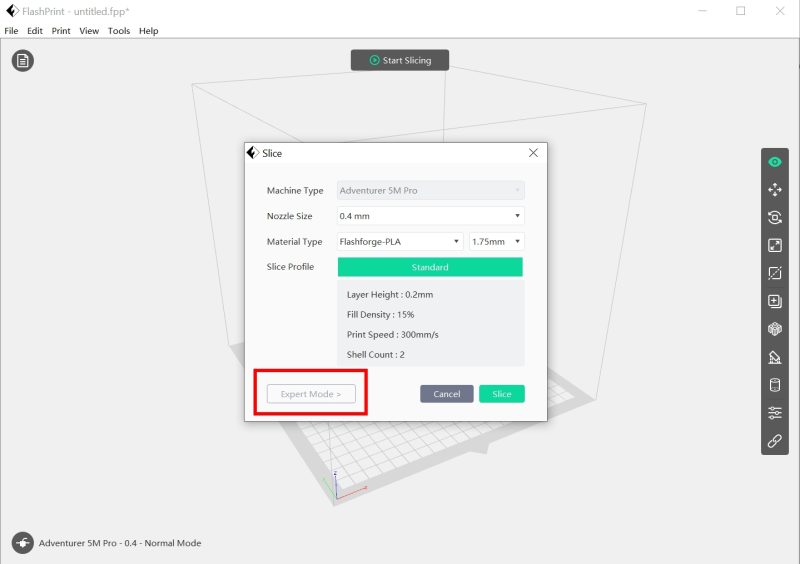The image size is (800, 564).
Task: Open the file list document icon
Action: coord(22,61)
